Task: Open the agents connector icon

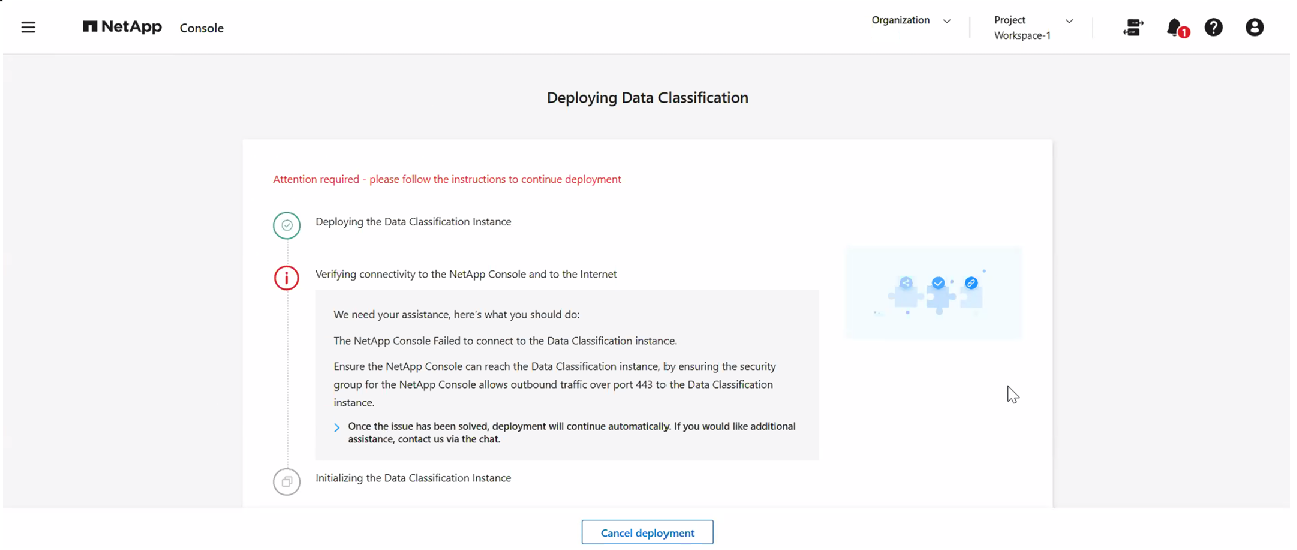Action: coord(1133,27)
